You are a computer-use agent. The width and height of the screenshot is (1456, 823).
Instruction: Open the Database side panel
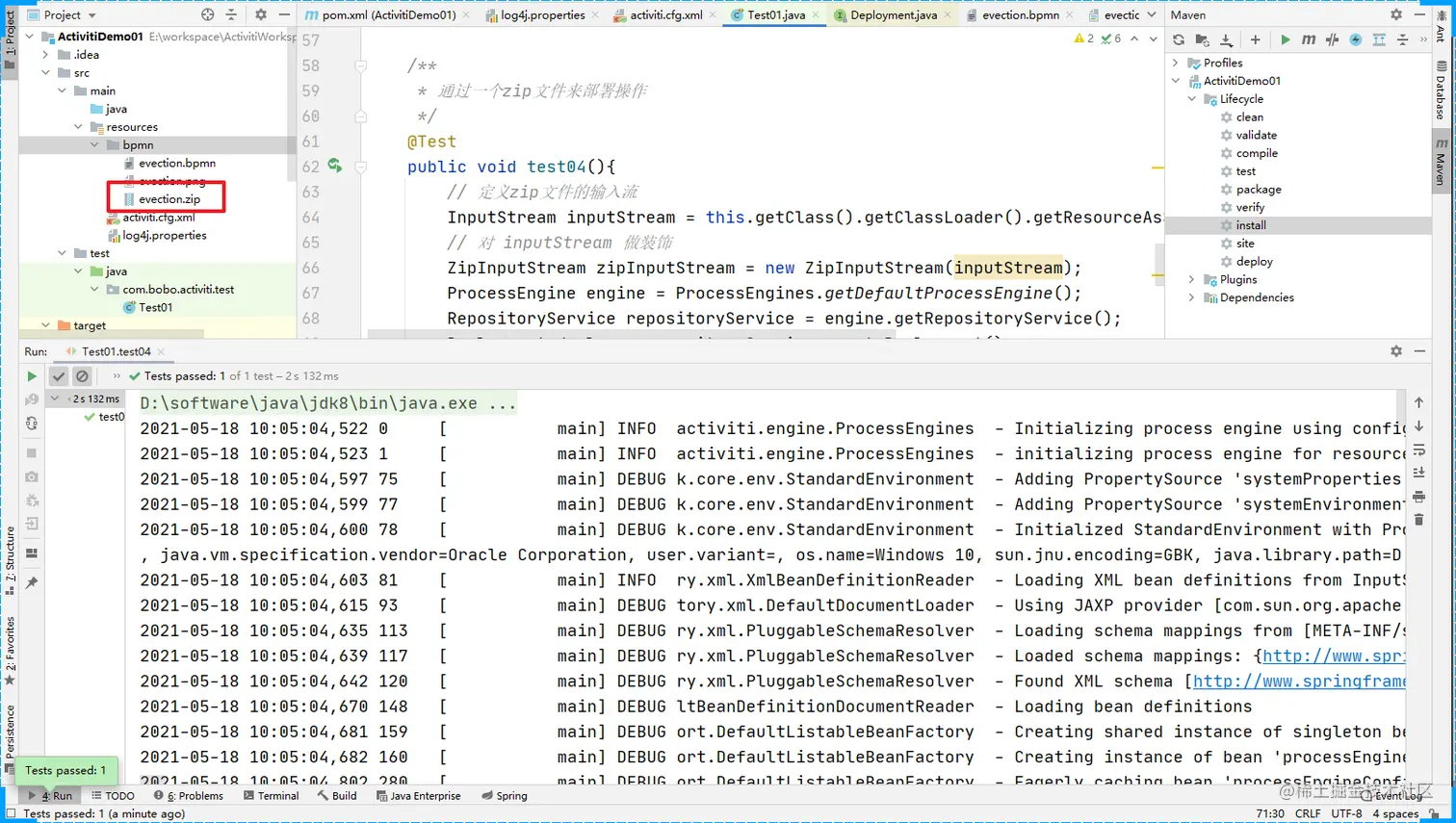click(x=1441, y=91)
